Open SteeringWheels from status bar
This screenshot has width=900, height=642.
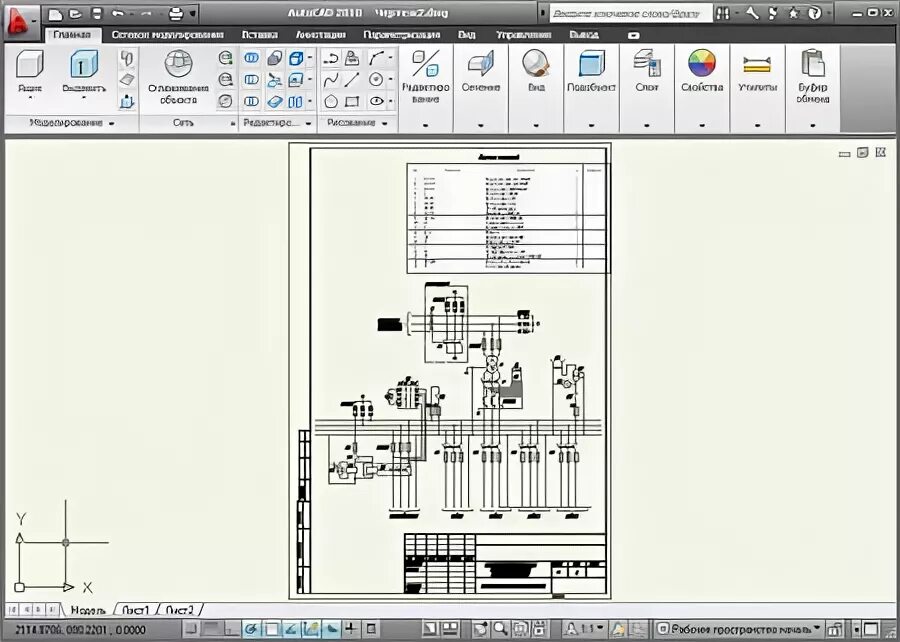(519, 628)
